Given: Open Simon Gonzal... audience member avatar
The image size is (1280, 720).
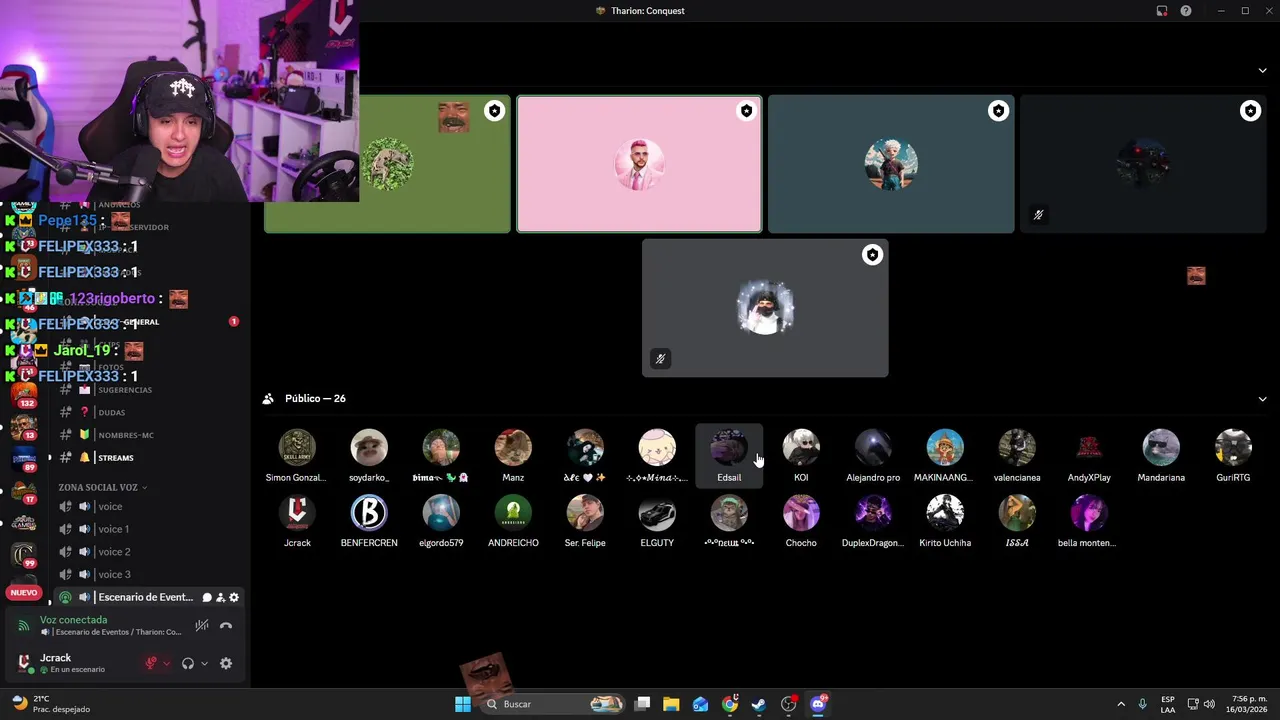Looking at the screenshot, I should pyautogui.click(x=297, y=448).
